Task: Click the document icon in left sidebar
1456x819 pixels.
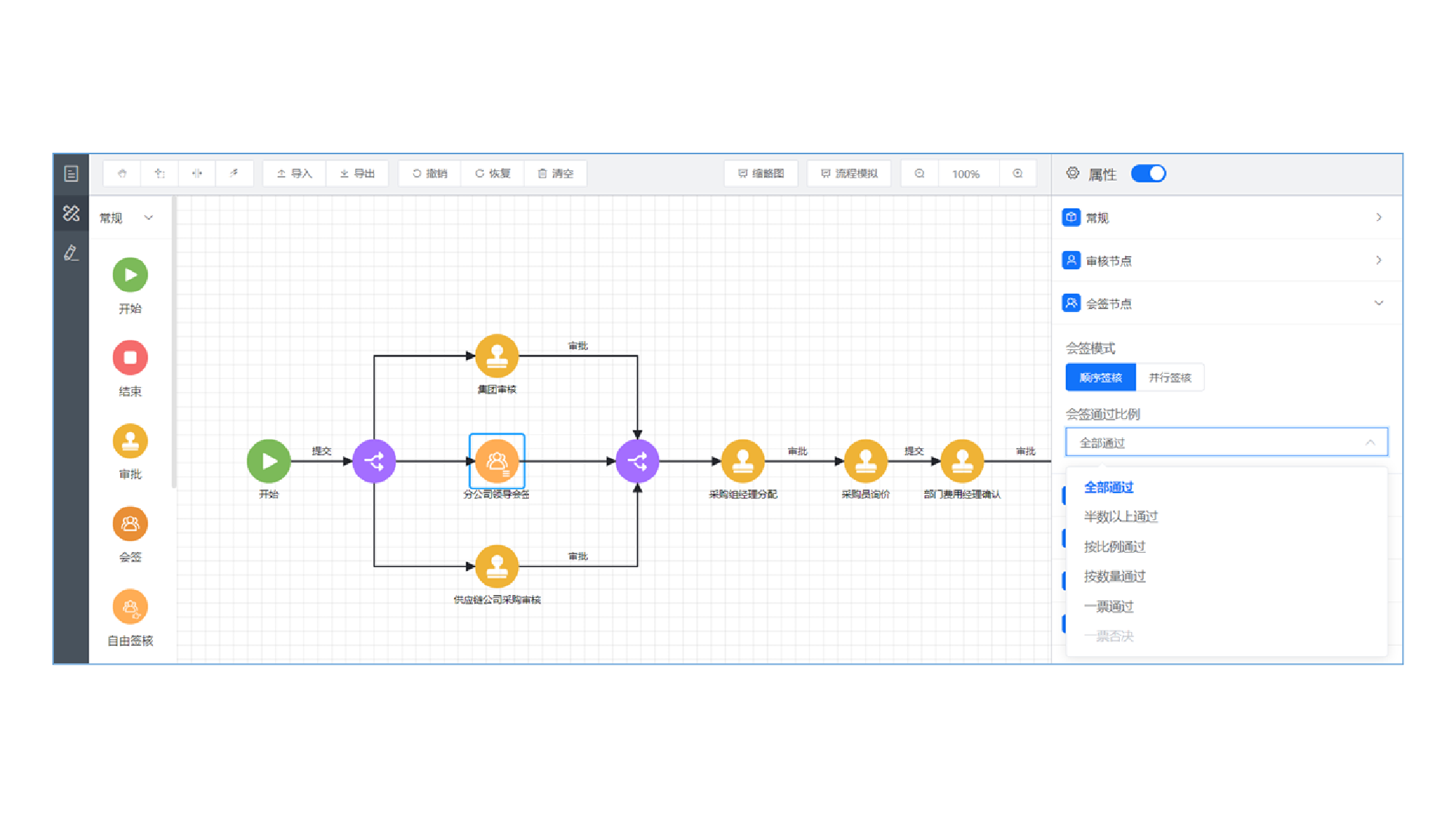Action: click(71, 174)
